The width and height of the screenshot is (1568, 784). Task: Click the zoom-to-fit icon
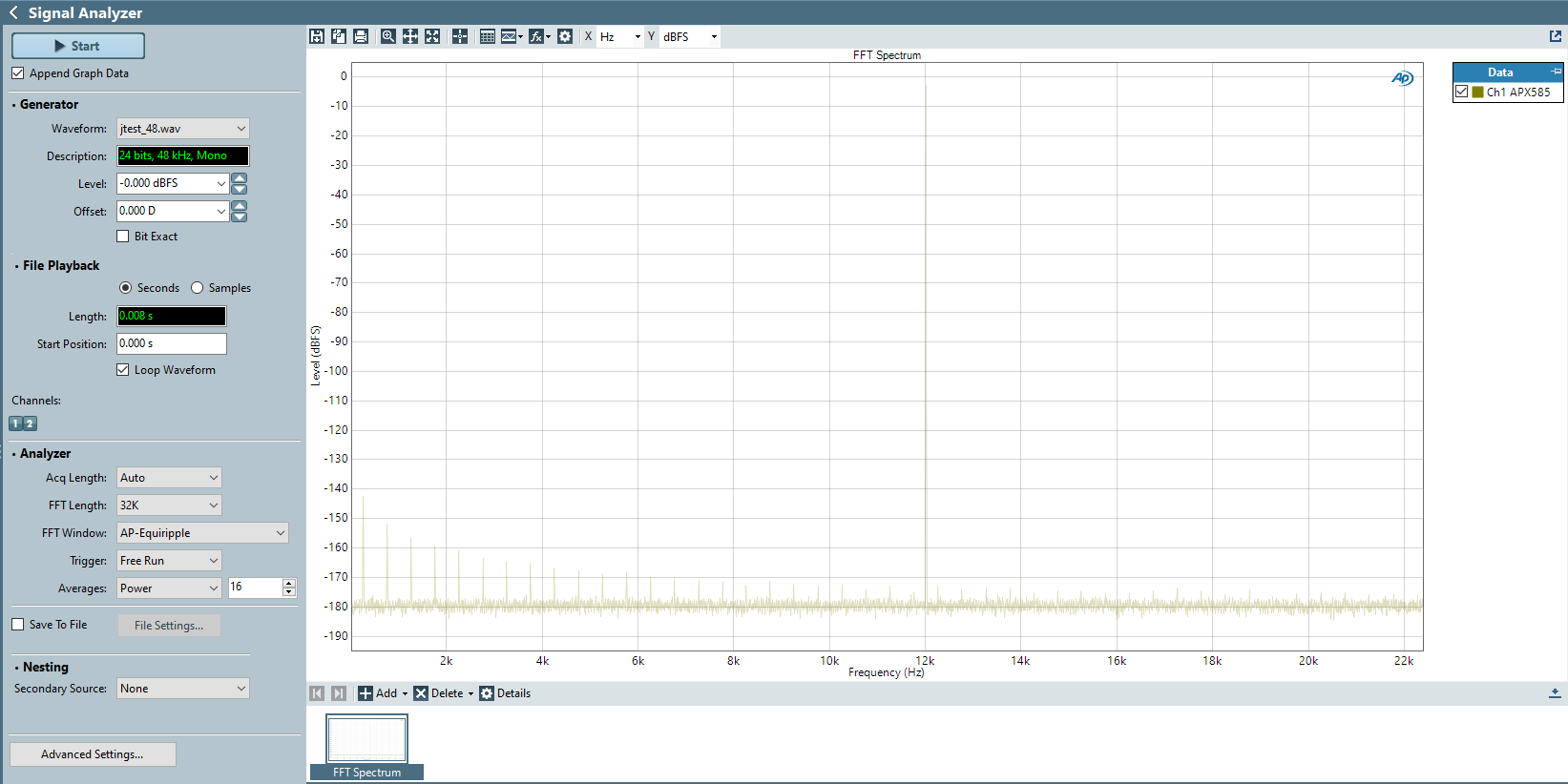point(432,36)
